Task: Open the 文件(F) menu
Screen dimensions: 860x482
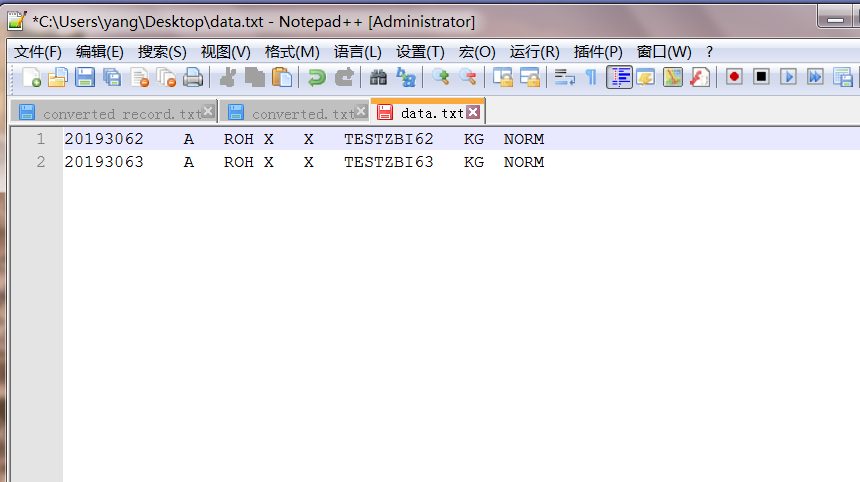Action: (37, 52)
